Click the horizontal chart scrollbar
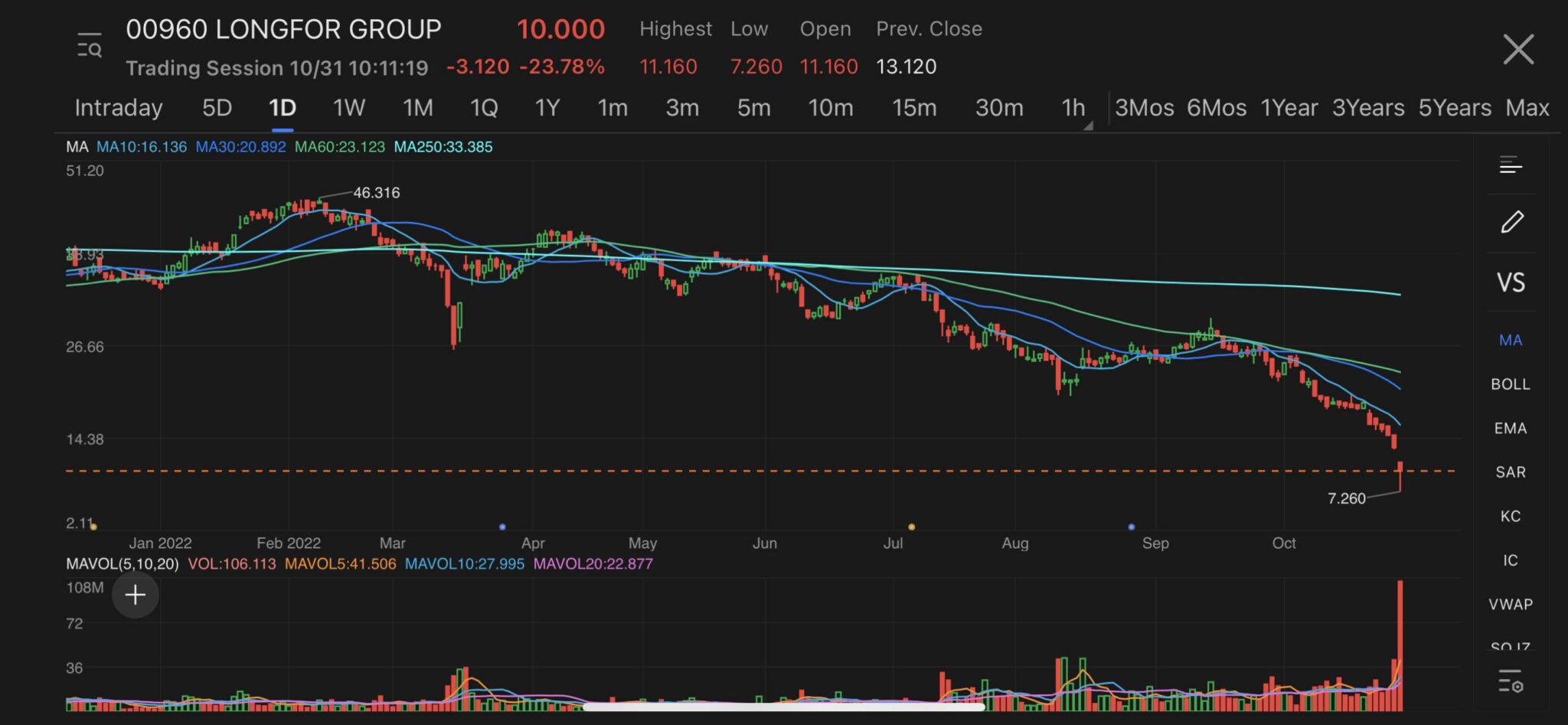 [x=783, y=707]
